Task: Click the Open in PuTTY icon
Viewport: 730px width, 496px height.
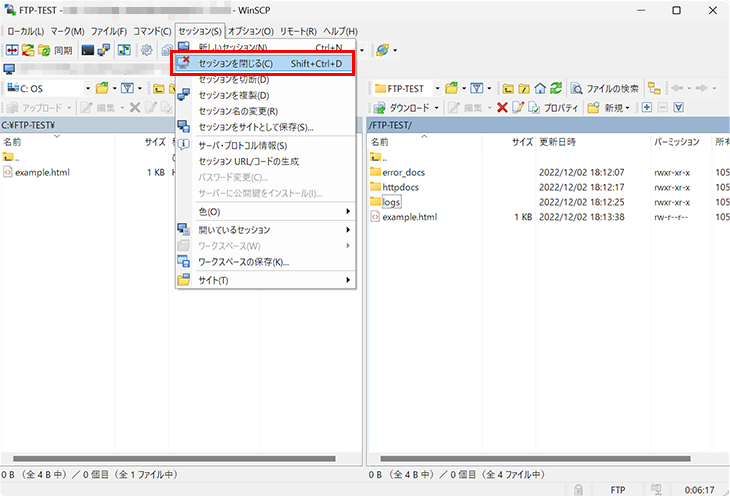Action: click(103, 50)
